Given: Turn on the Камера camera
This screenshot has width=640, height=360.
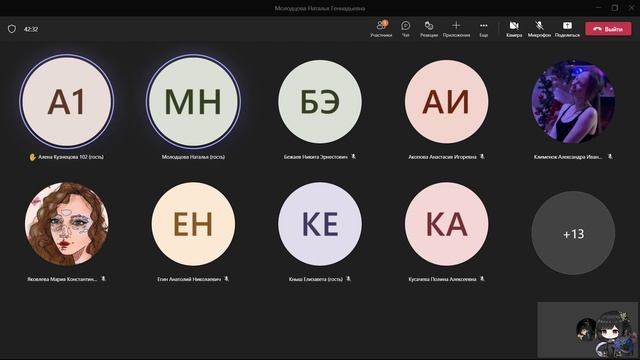Looking at the screenshot, I should pos(514,29).
